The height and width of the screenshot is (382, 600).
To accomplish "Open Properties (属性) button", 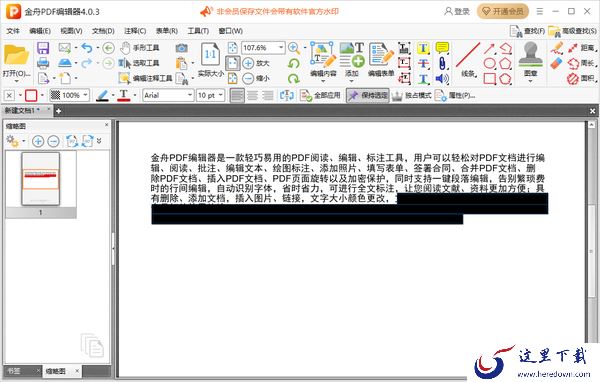I will coord(455,95).
